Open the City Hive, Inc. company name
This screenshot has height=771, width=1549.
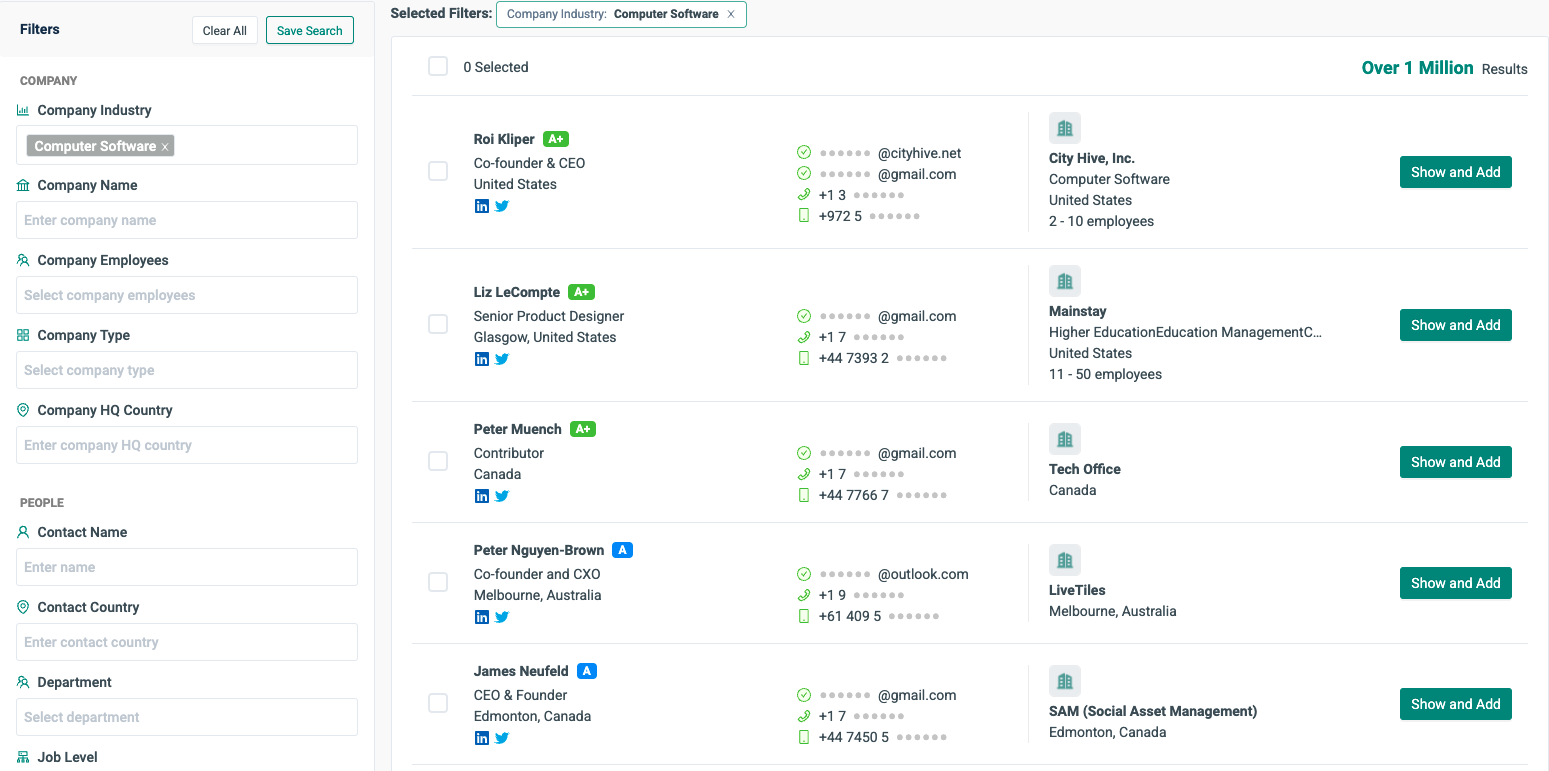point(1092,158)
